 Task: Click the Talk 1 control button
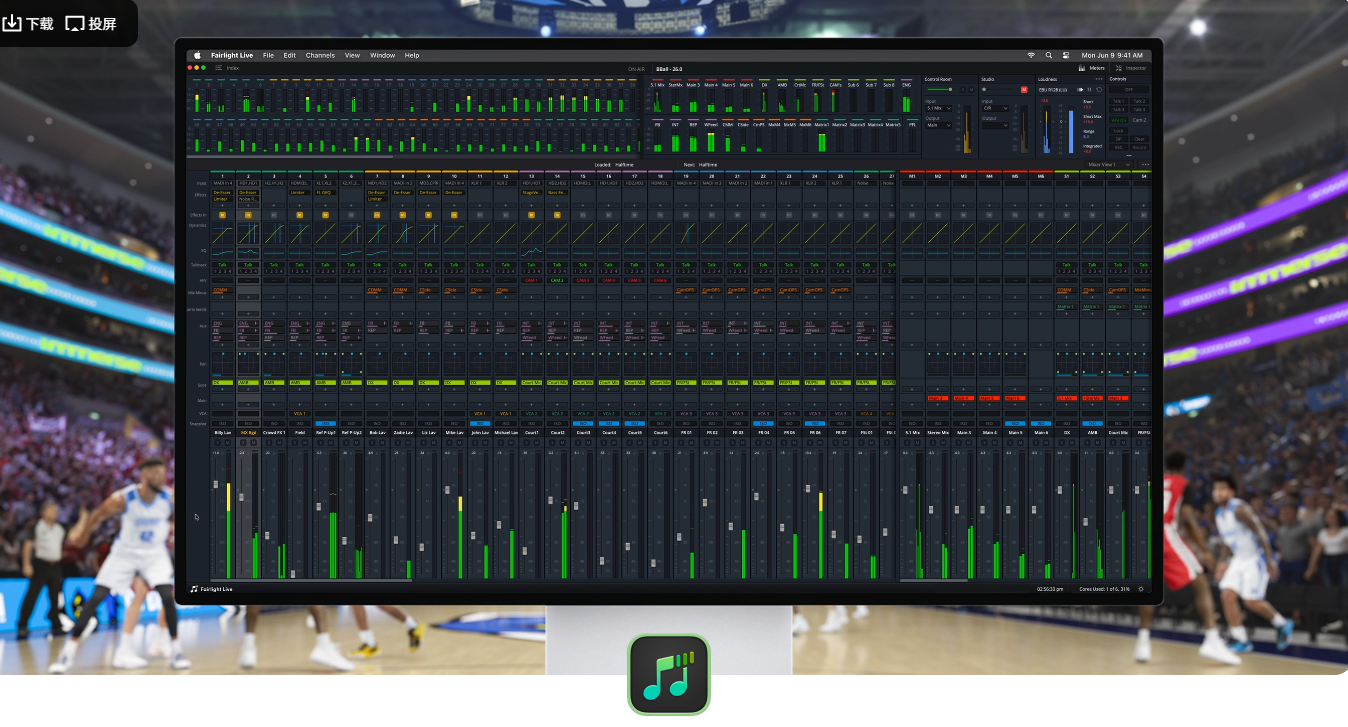(1118, 101)
